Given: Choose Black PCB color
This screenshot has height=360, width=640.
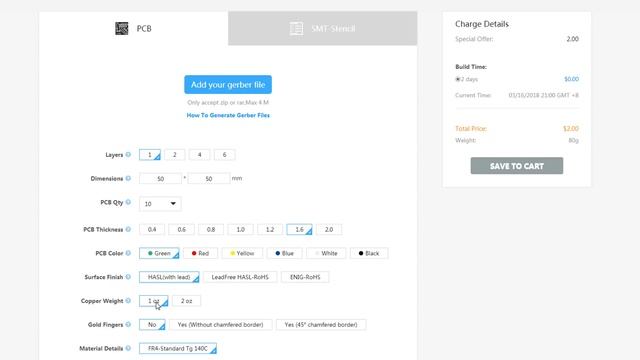Looking at the screenshot, I should 369,253.
